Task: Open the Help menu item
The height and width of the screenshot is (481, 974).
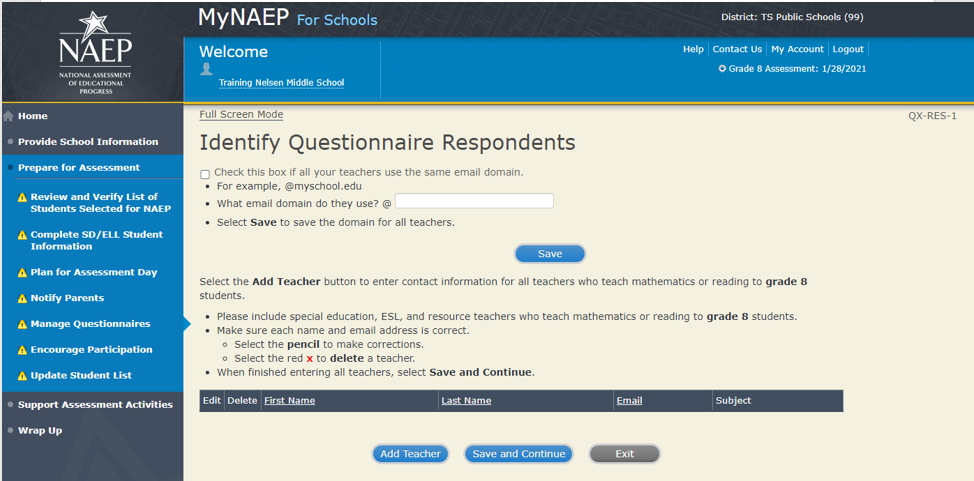Action: pyautogui.click(x=693, y=49)
